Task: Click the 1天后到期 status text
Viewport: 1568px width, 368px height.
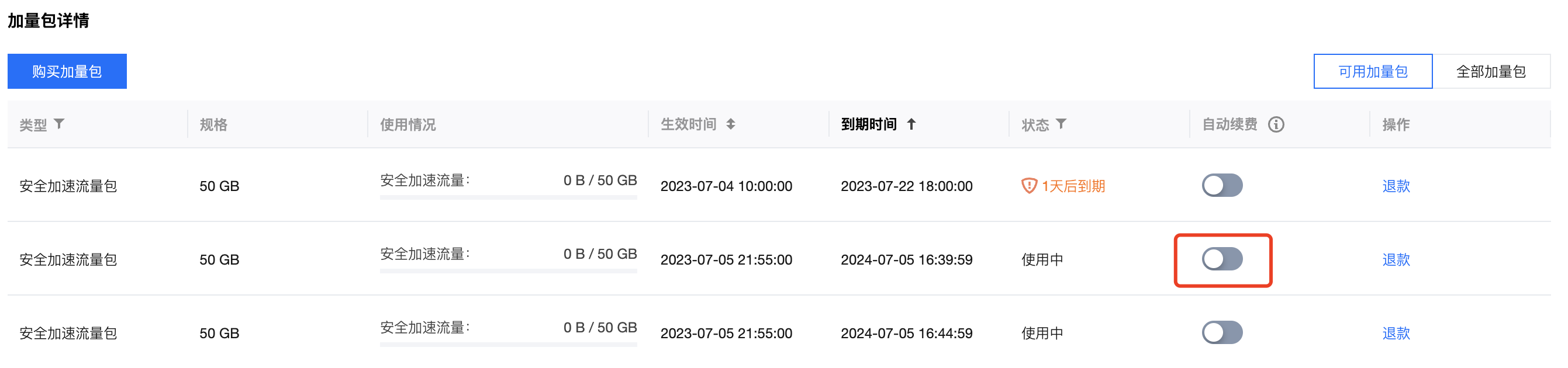Action: tap(1073, 186)
